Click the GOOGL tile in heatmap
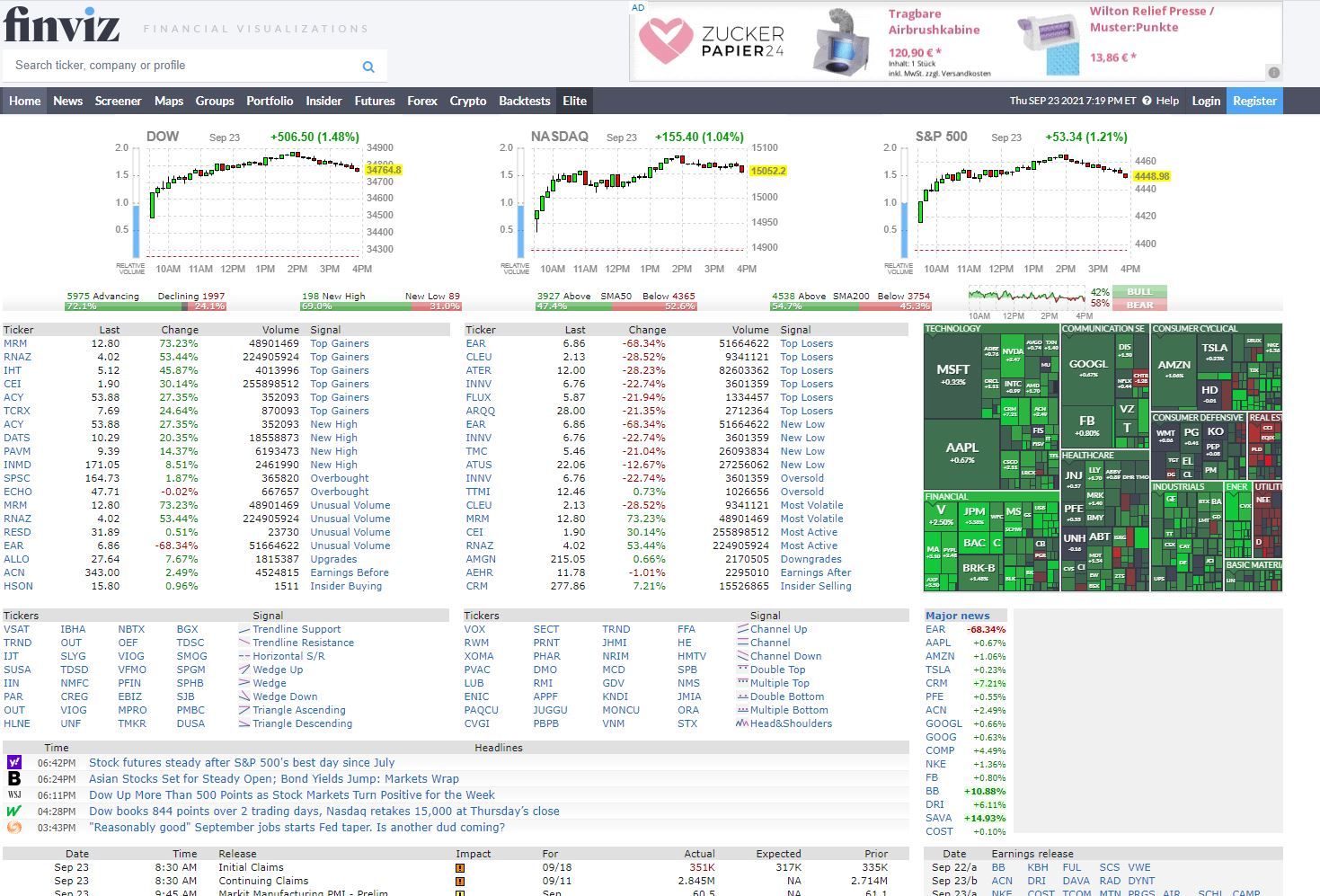 (x=1088, y=368)
